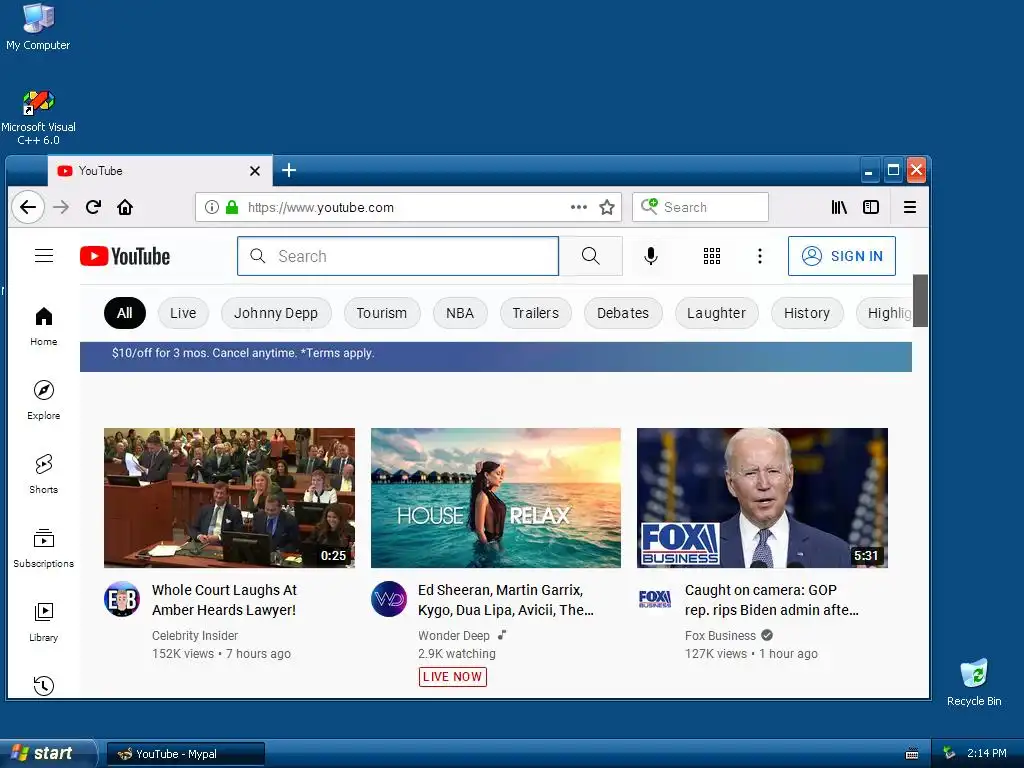Viewport: 1024px width, 768px height.
Task: Open History clock icon in sidebar
Action: coord(44,685)
